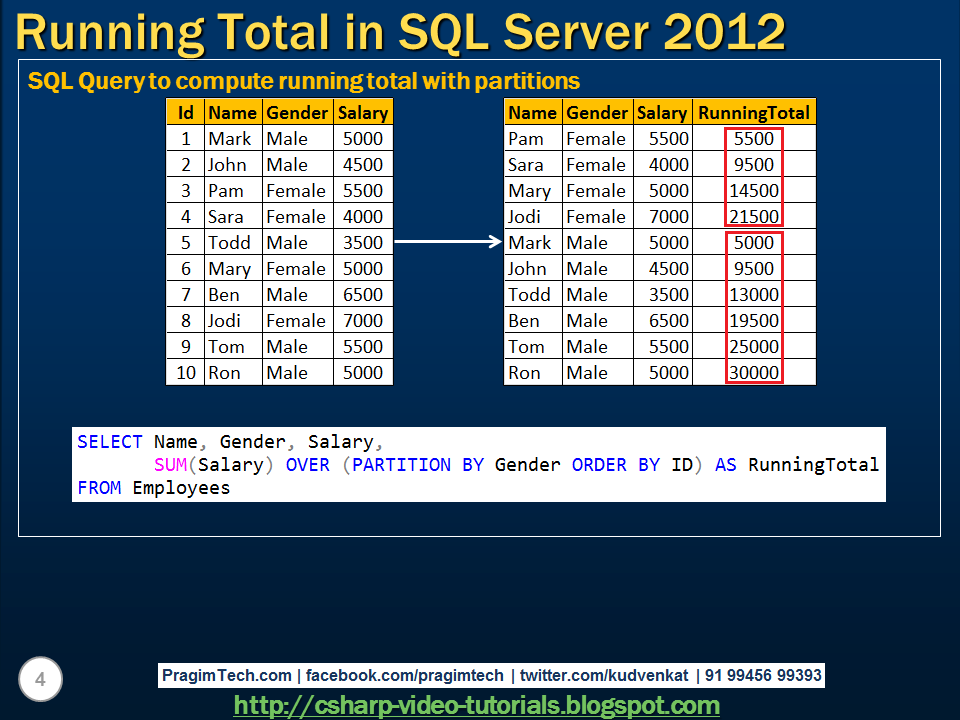This screenshot has height=720, width=960.
Task: Click the white arrow between the two tables
Action: (452, 242)
